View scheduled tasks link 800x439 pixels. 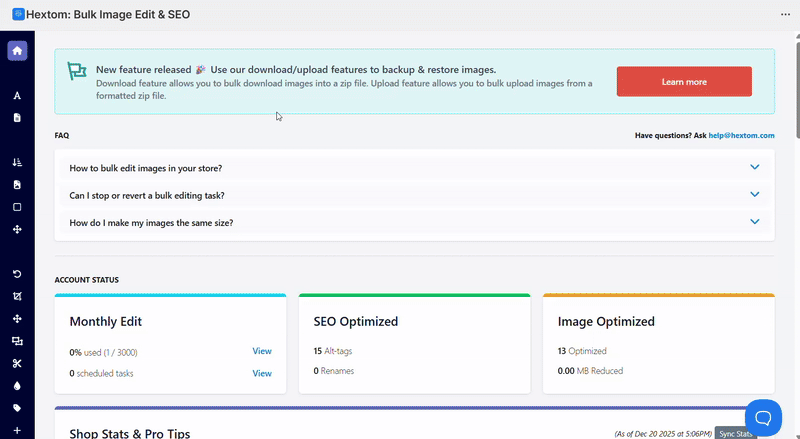262,374
